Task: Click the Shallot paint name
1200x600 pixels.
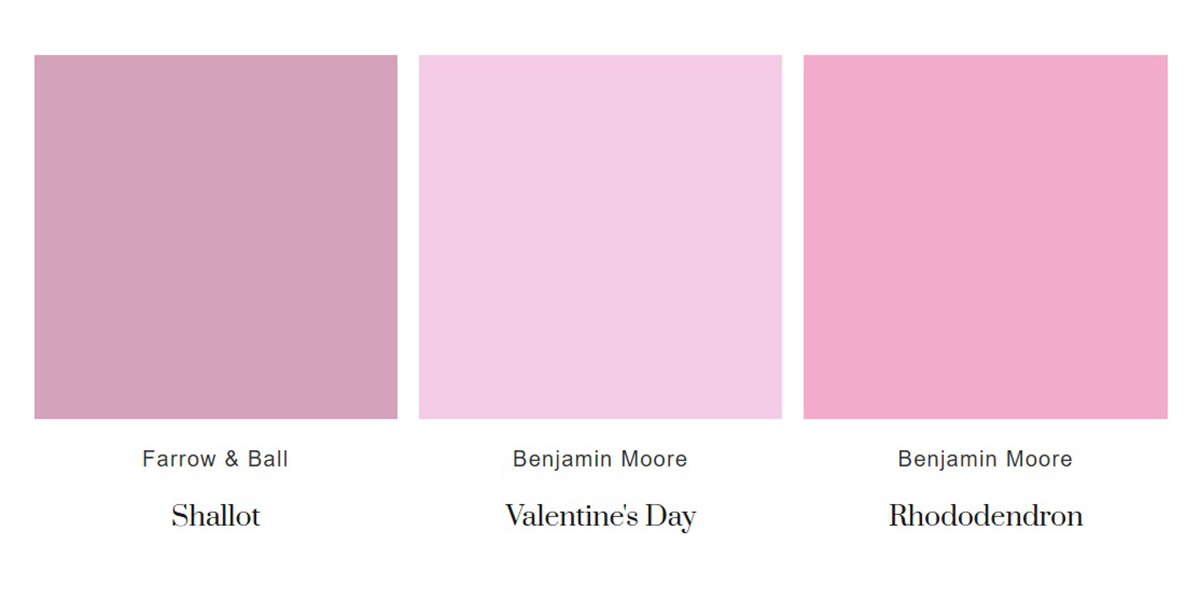Action: coord(216,516)
